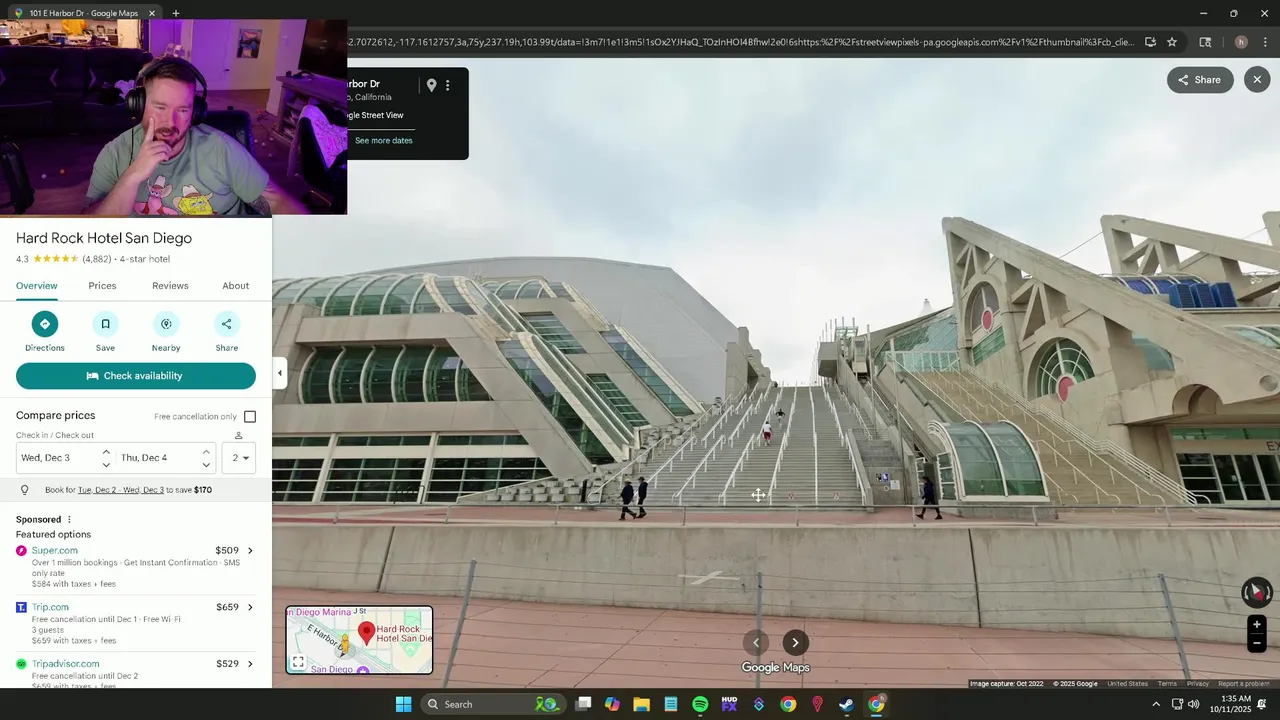Switch to the About tab
The width and height of the screenshot is (1280, 720).
[x=236, y=286]
